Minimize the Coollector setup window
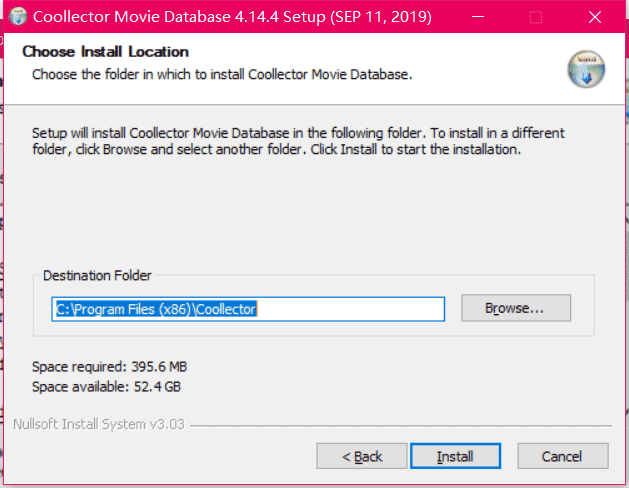The height and width of the screenshot is (488, 629). [478, 17]
